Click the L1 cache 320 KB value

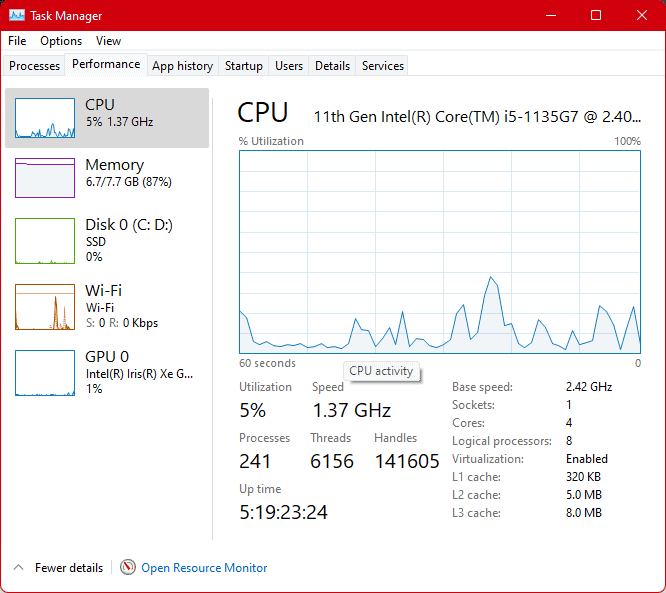point(583,477)
